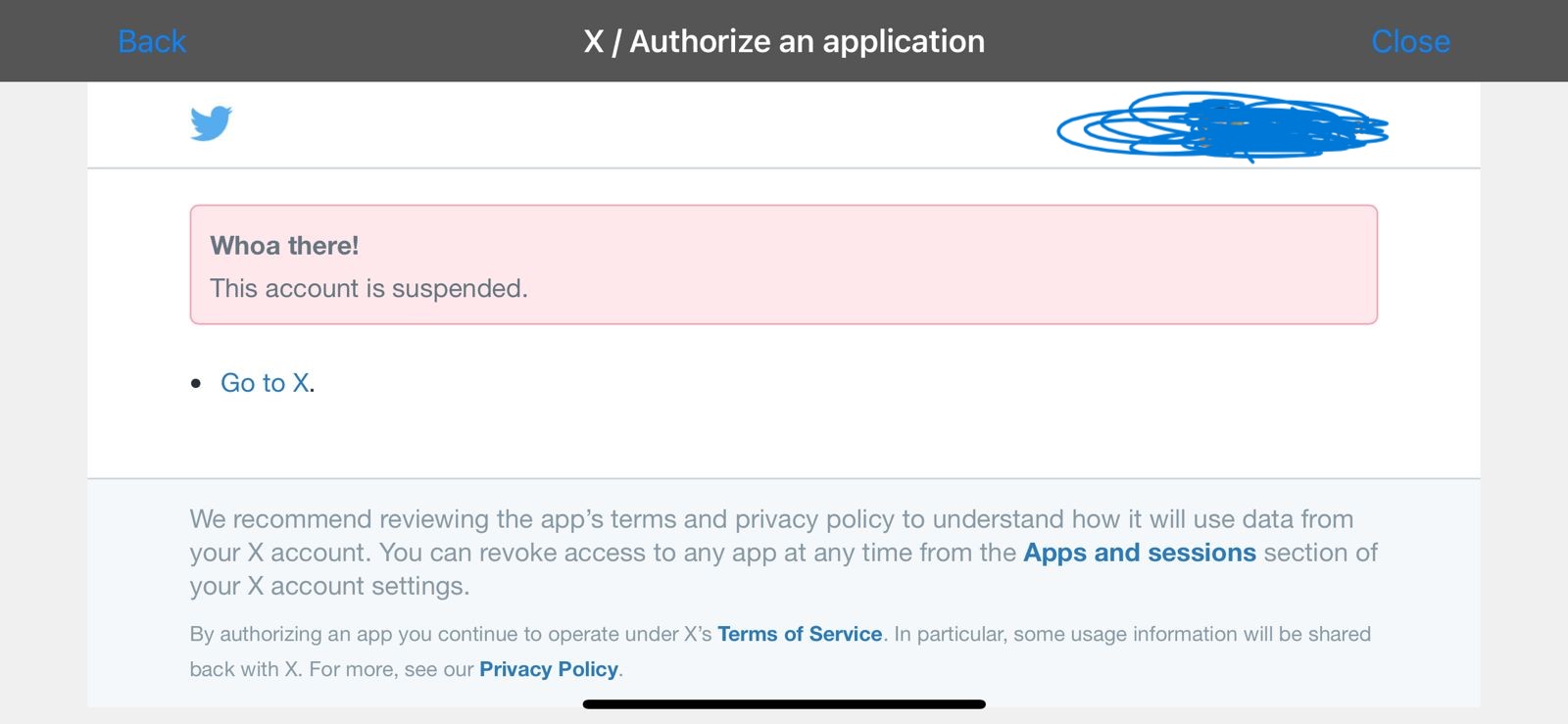Open the Apps and sessions link
Screen dimensions: 1568x724
[x=1139, y=553]
